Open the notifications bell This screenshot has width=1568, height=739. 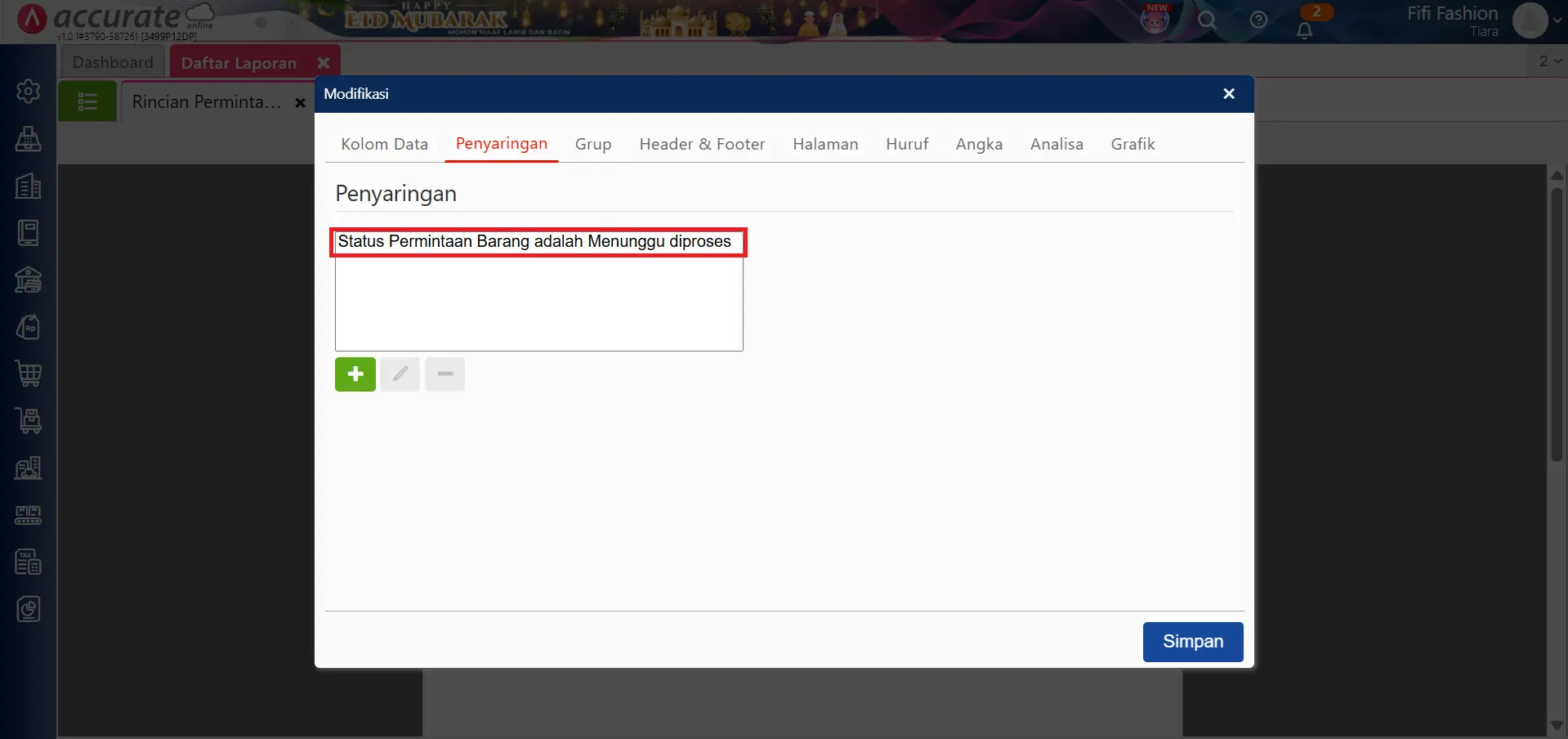click(x=1305, y=30)
